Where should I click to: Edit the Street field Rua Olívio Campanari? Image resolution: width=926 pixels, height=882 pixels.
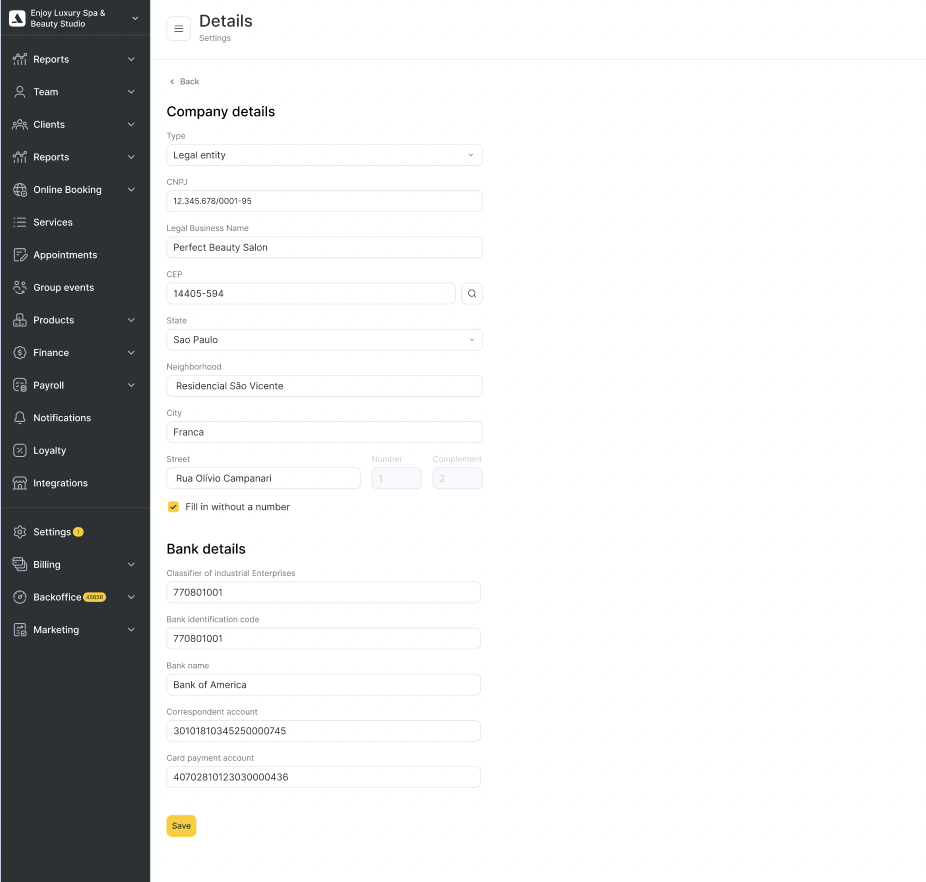(263, 478)
